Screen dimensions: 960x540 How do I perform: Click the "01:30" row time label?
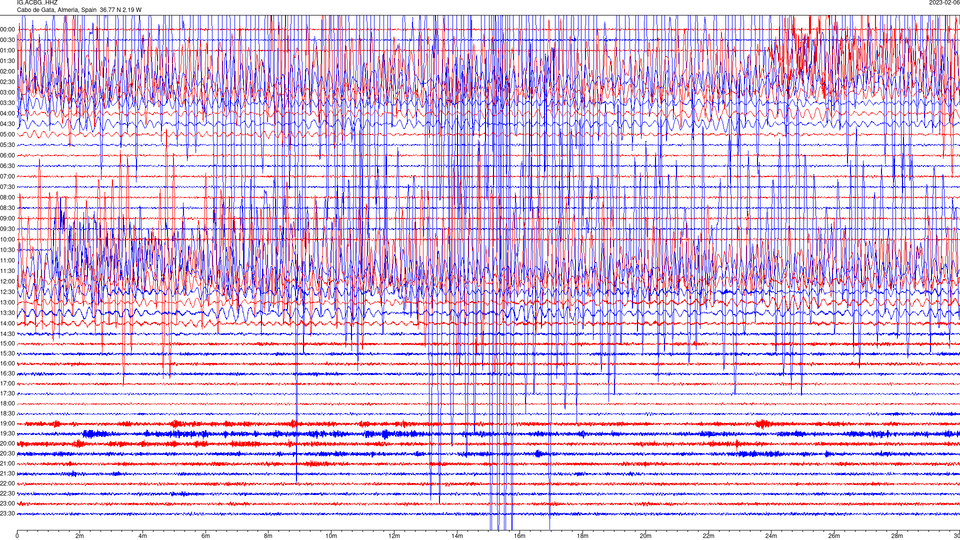(x=7, y=61)
